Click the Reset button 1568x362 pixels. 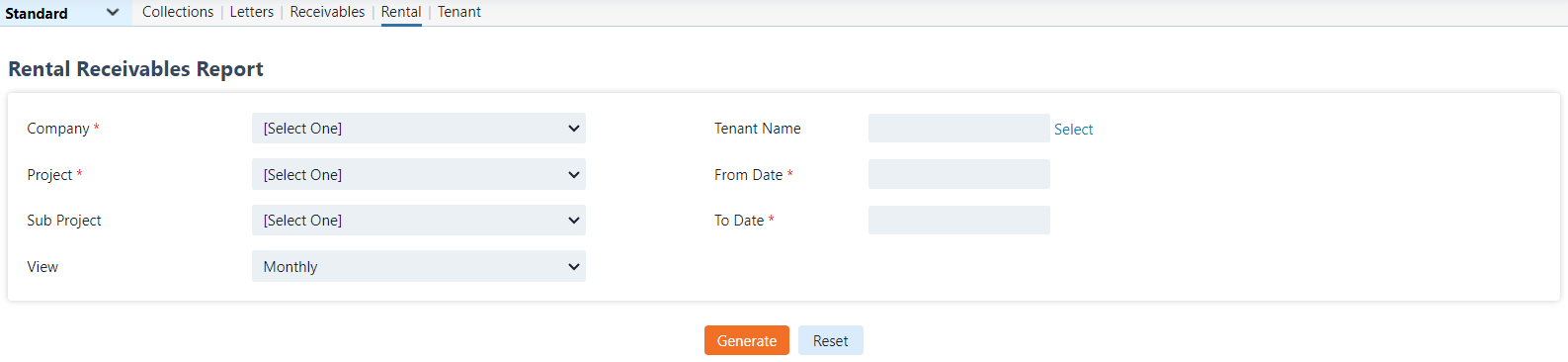coord(831,340)
